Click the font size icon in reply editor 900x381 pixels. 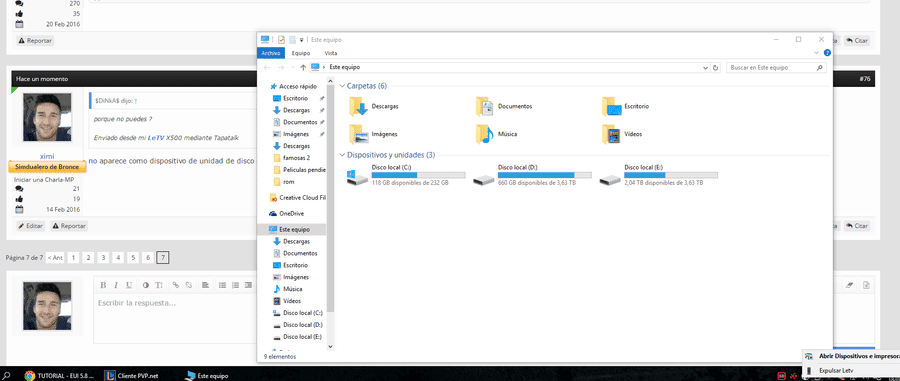coord(158,285)
